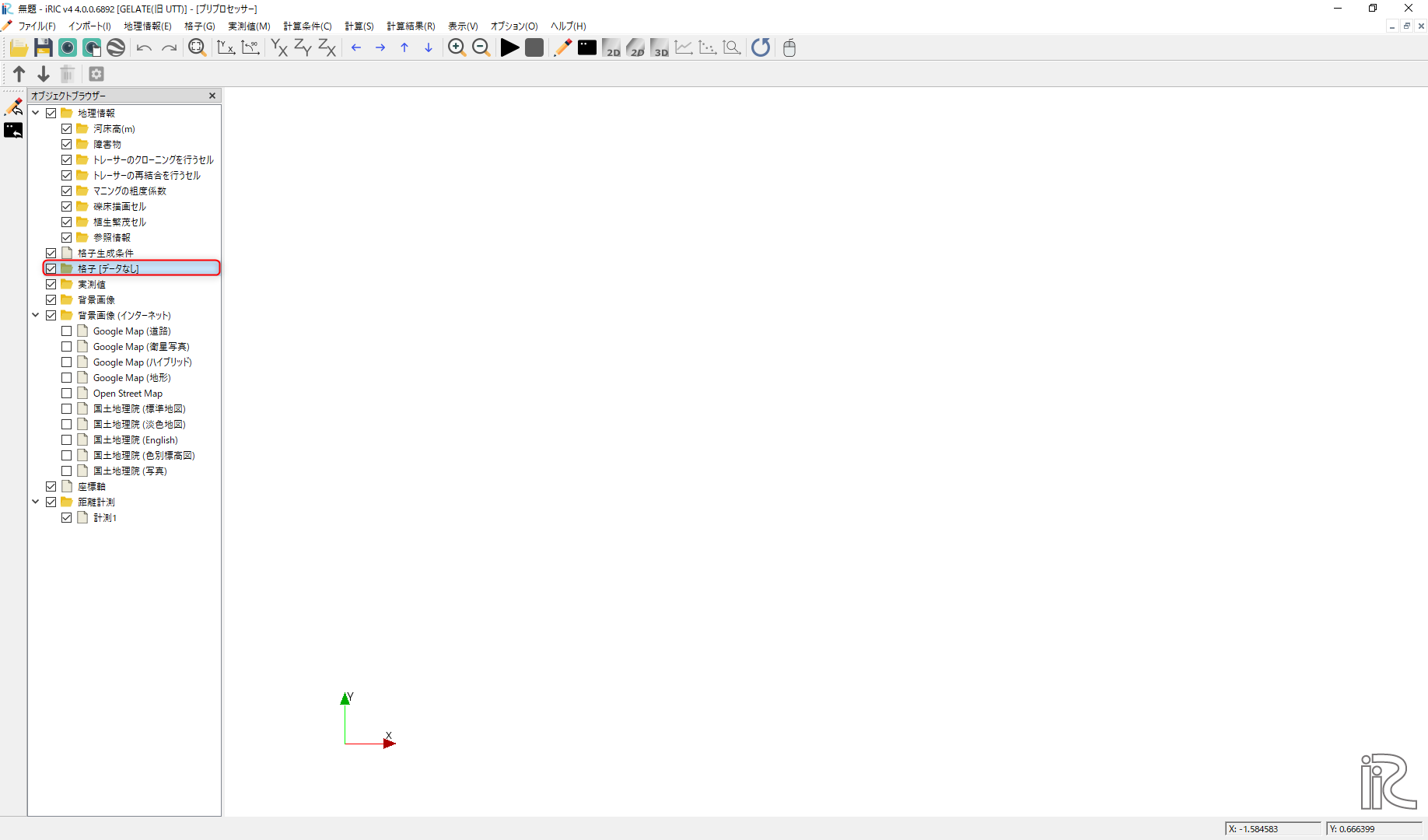
Task: Click the Y coordinate status field
Action: coord(1374,829)
